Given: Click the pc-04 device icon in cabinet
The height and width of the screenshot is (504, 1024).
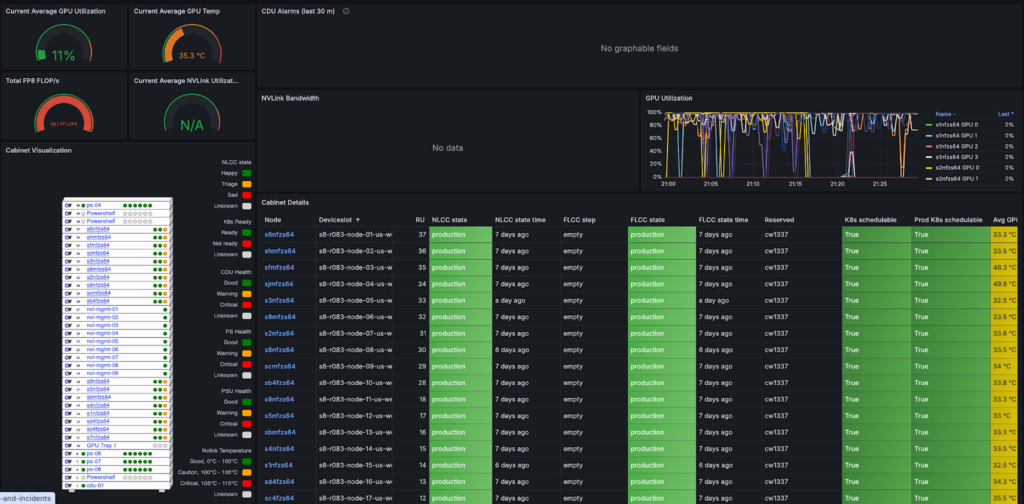Looking at the screenshot, I should point(70,204).
